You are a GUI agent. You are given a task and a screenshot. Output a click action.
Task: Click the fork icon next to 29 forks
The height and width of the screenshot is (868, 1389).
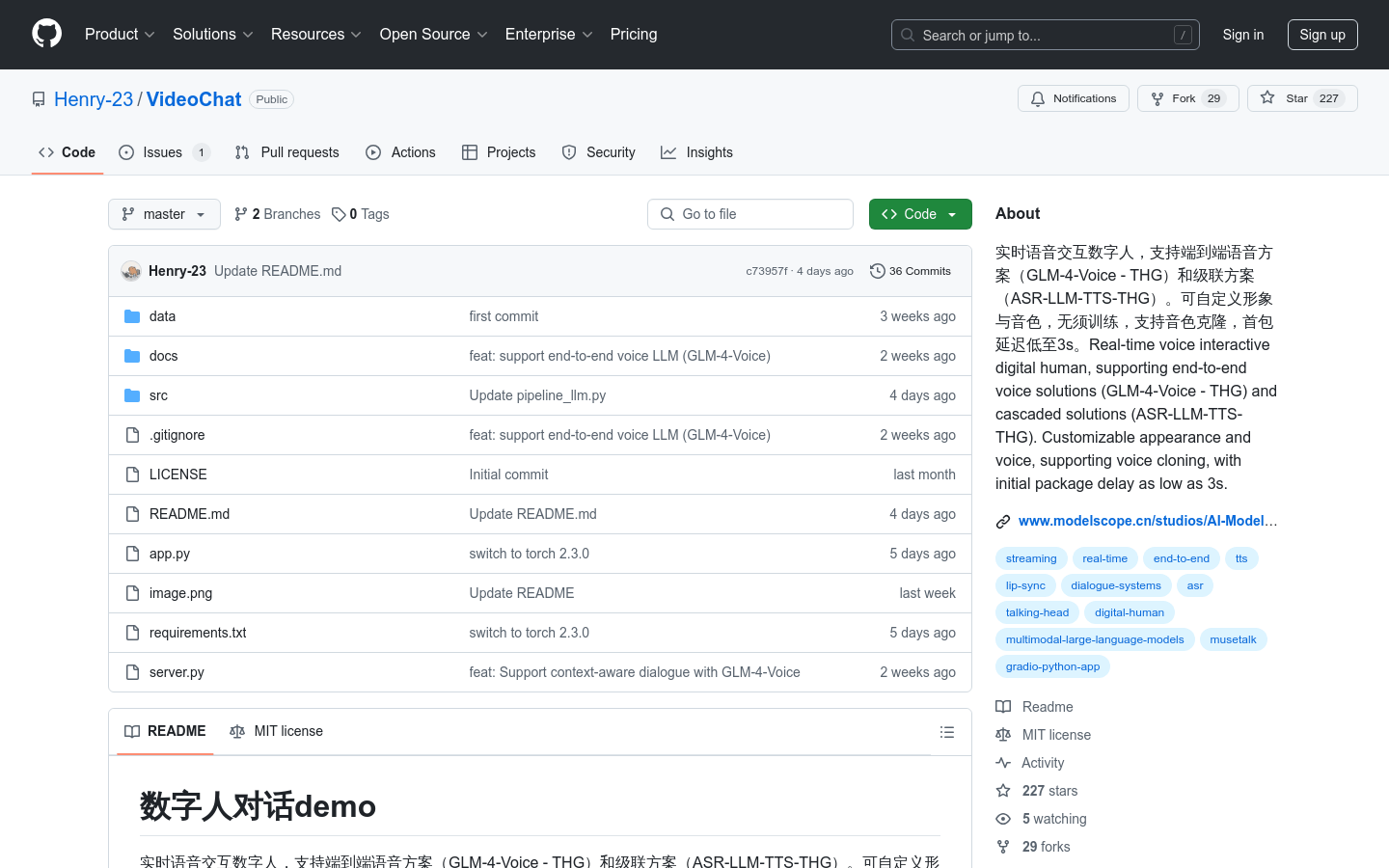1003,847
